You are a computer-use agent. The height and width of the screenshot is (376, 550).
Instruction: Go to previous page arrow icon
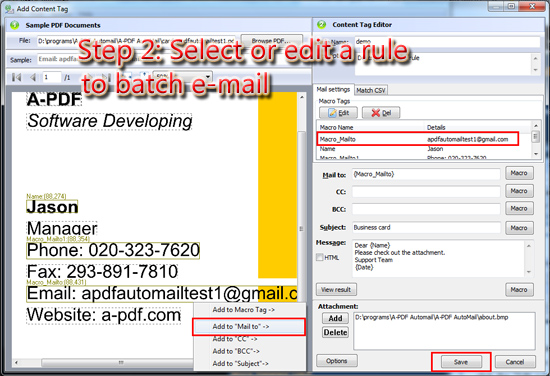pos(33,77)
